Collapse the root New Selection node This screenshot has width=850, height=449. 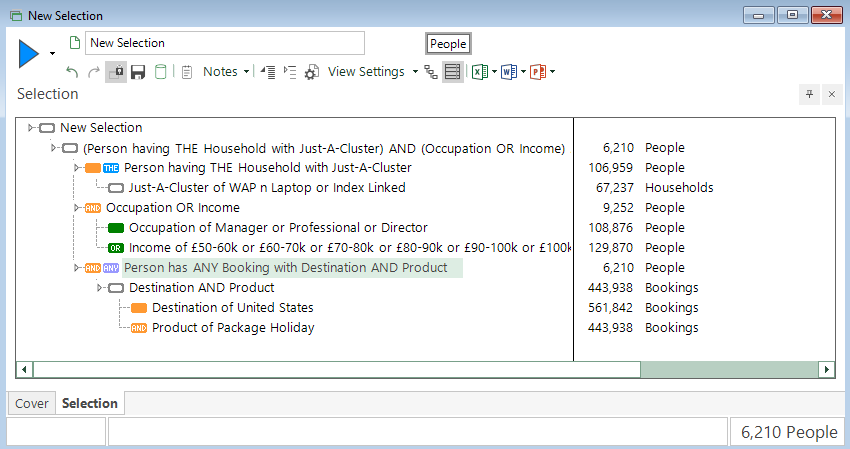click(31, 127)
